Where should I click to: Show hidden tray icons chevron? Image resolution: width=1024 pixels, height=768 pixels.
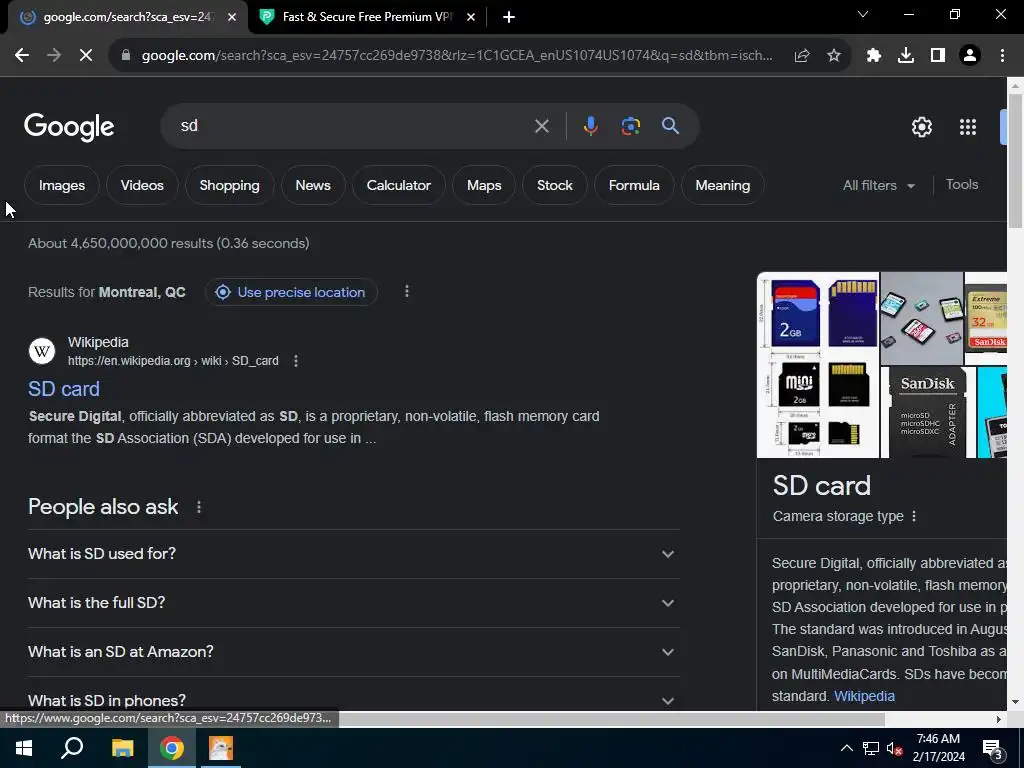(x=846, y=748)
